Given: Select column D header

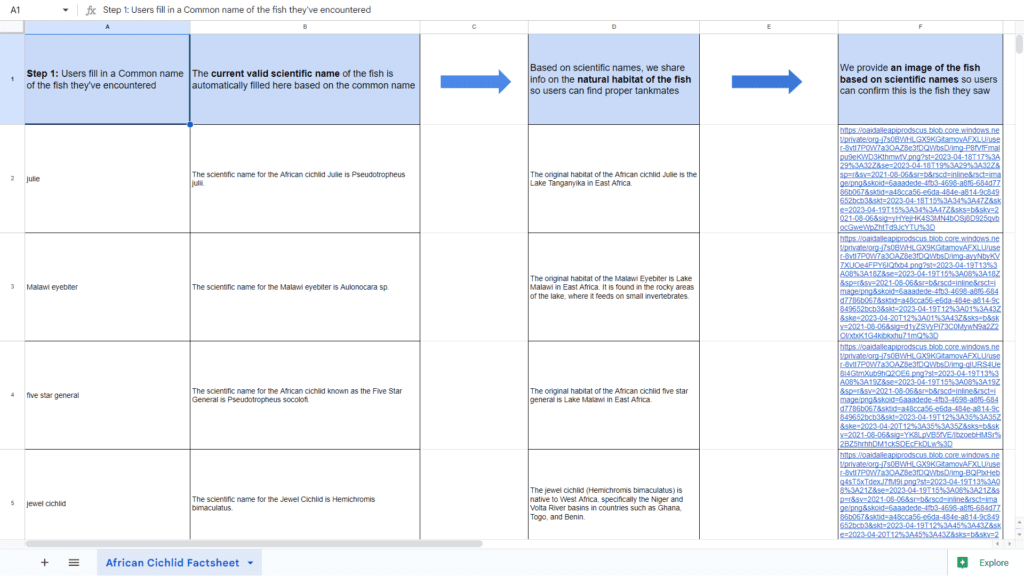Looking at the screenshot, I should 614,27.
